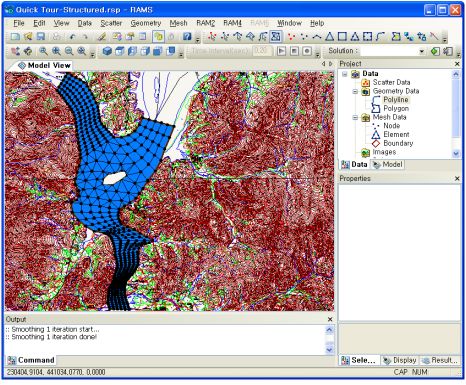Viewport: 466px width, 385px height.
Task: Open the Scatter menu
Action: [x=111, y=23]
